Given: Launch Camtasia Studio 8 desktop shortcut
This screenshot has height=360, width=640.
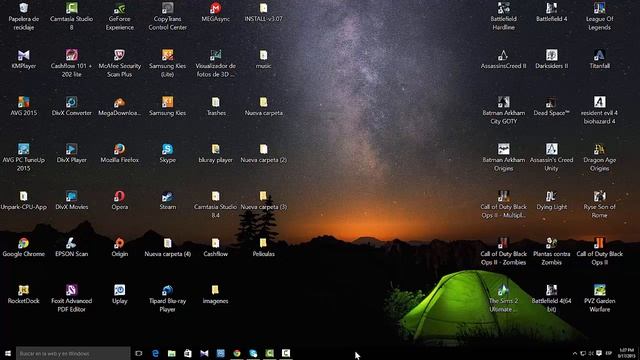Looking at the screenshot, I should (71, 16).
